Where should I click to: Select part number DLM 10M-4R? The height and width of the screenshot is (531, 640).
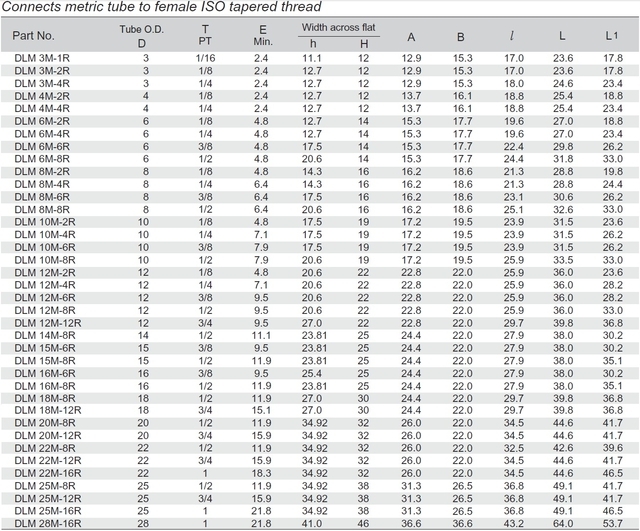coord(45,235)
